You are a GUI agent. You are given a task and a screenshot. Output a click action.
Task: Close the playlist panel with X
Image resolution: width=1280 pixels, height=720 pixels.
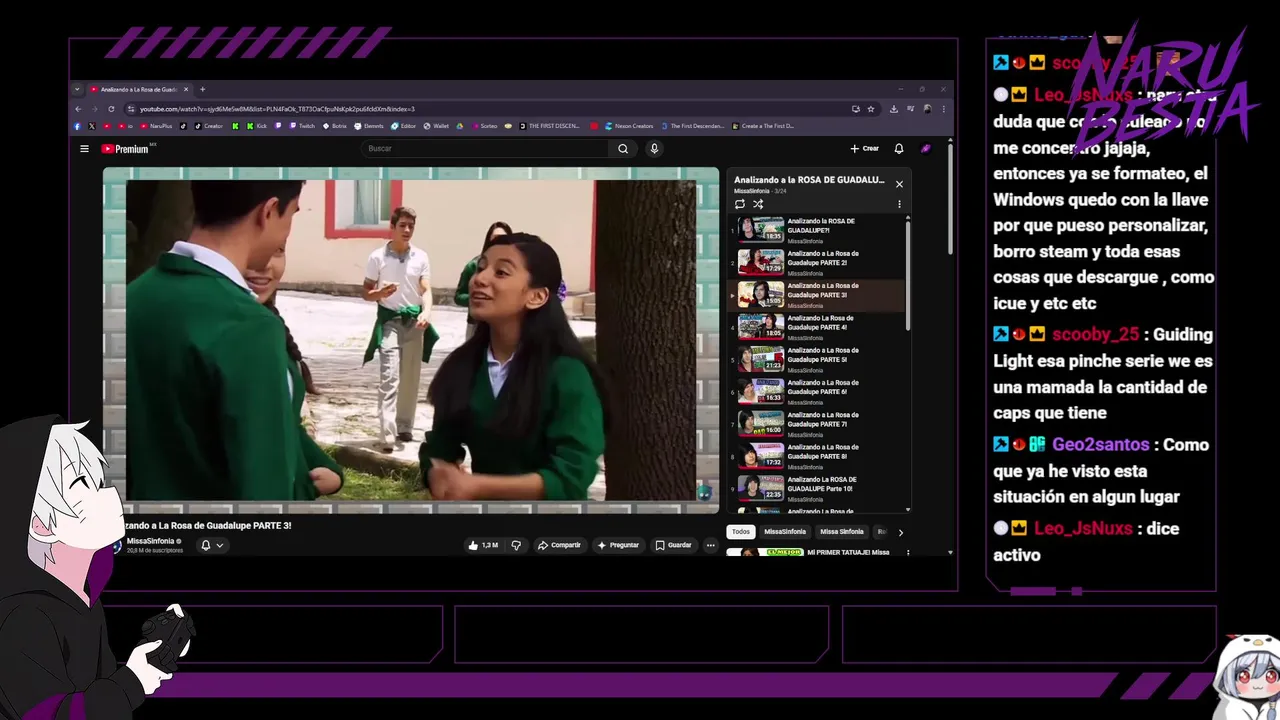pyautogui.click(x=899, y=184)
